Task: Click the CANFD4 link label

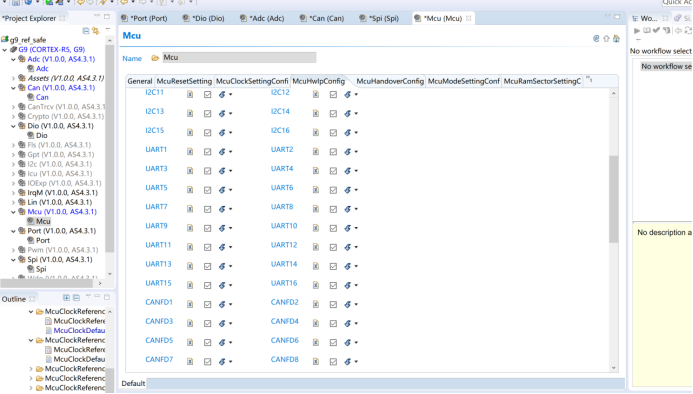Action: point(285,321)
